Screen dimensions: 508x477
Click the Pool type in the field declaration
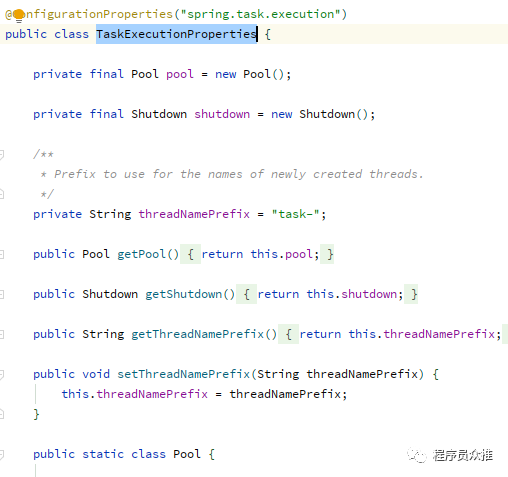coord(145,74)
